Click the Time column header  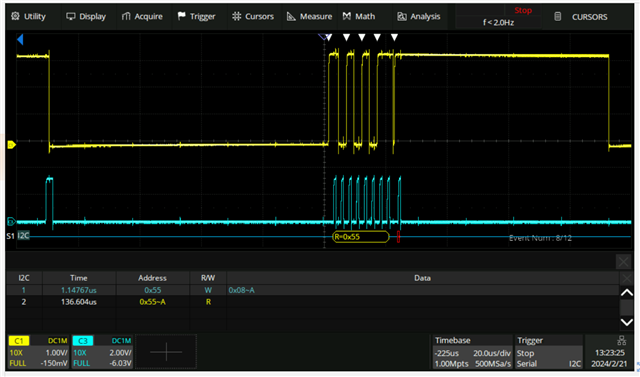[79, 278]
